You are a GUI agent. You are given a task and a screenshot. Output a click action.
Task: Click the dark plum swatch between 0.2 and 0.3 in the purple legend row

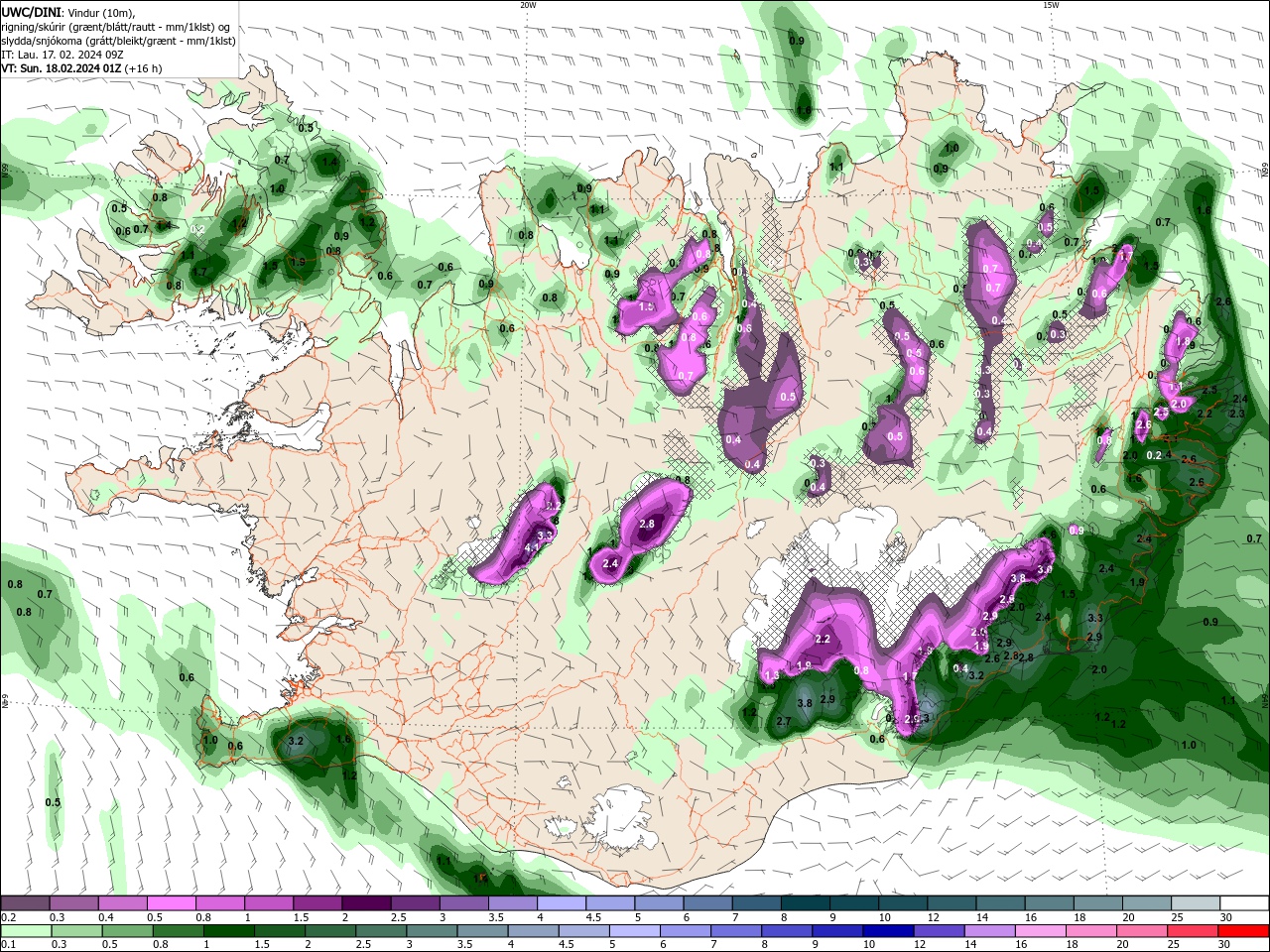(25, 903)
